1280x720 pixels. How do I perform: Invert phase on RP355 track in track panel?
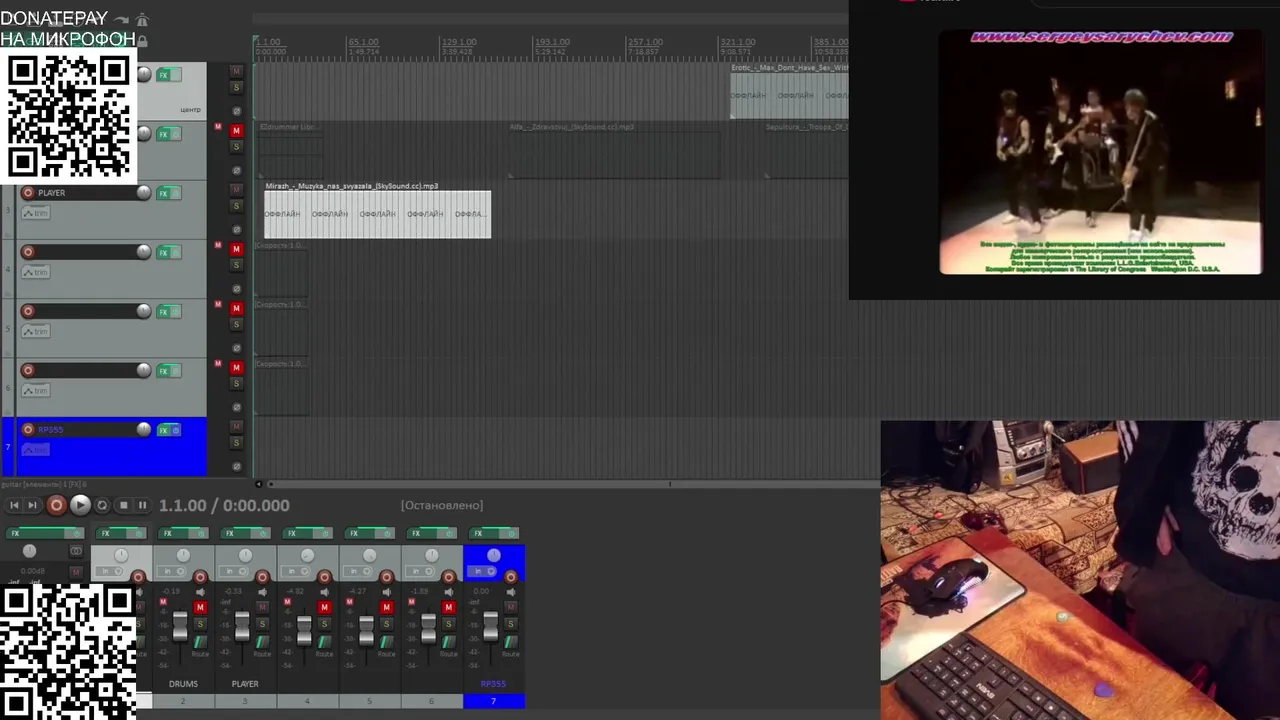tap(237, 466)
